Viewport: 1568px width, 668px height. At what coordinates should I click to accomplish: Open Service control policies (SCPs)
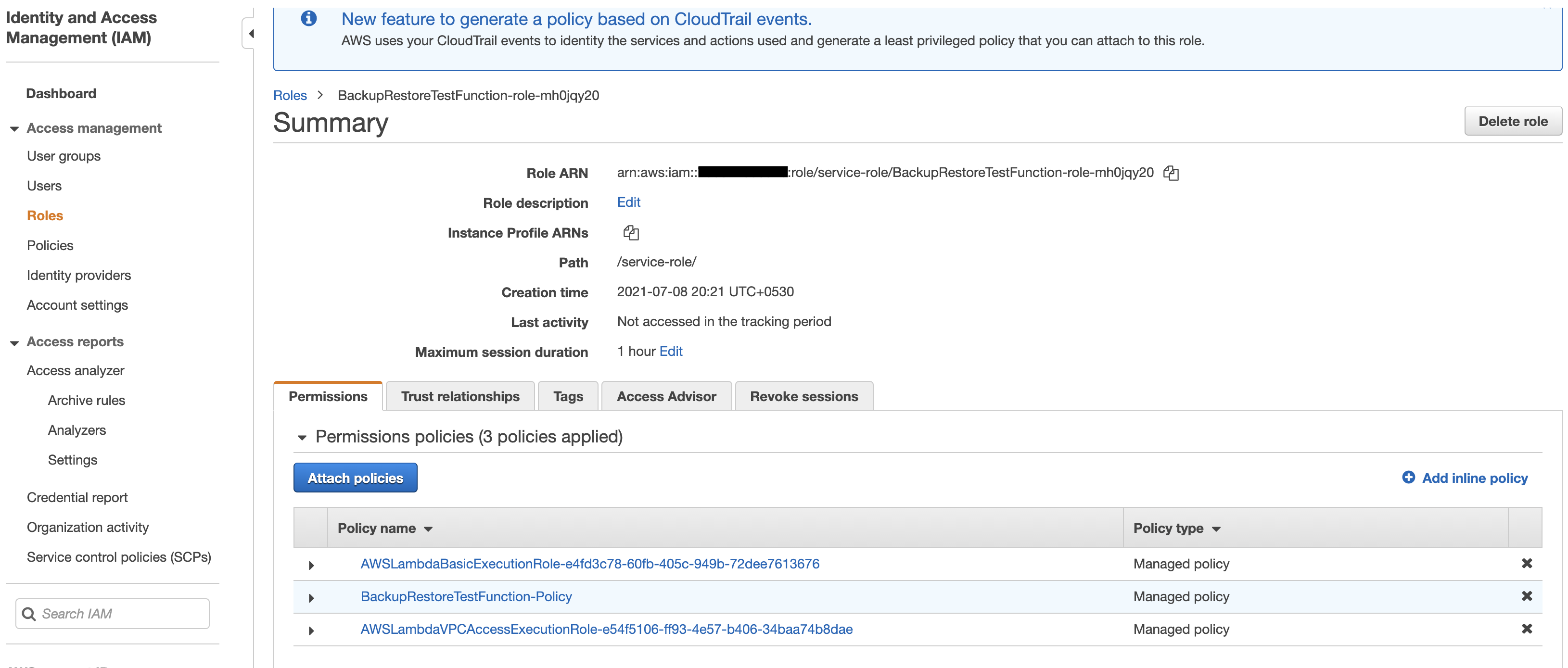[x=119, y=557]
